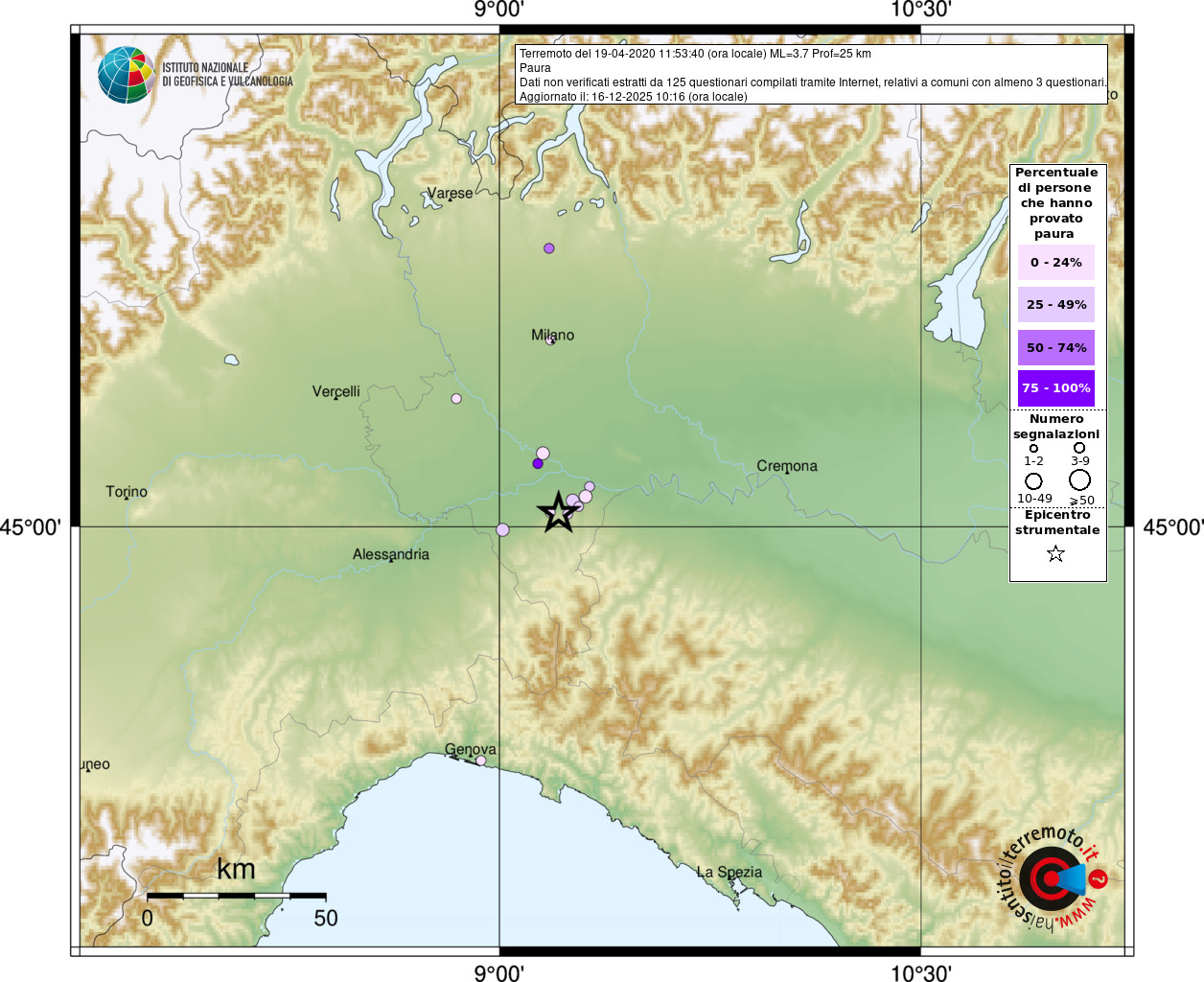Click the 3-9 reports circle in legend
This screenshot has width=1204, height=982.
click(1079, 448)
